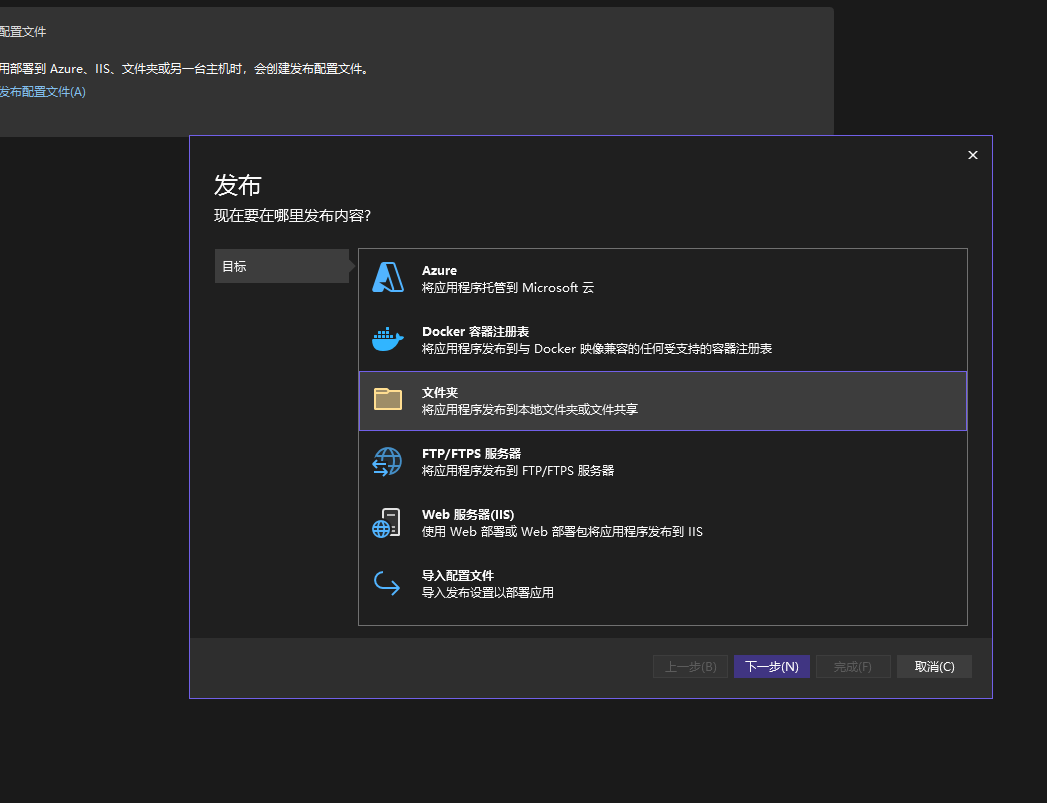The image size is (1047, 803).
Task: Click the 上一步(B) button
Action: 690,666
